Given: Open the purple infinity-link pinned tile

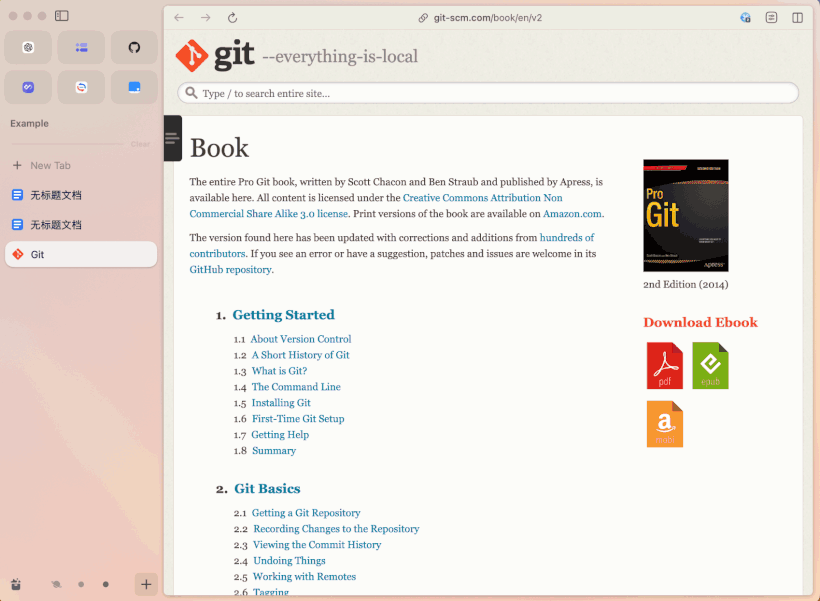Looking at the screenshot, I should (x=28, y=87).
